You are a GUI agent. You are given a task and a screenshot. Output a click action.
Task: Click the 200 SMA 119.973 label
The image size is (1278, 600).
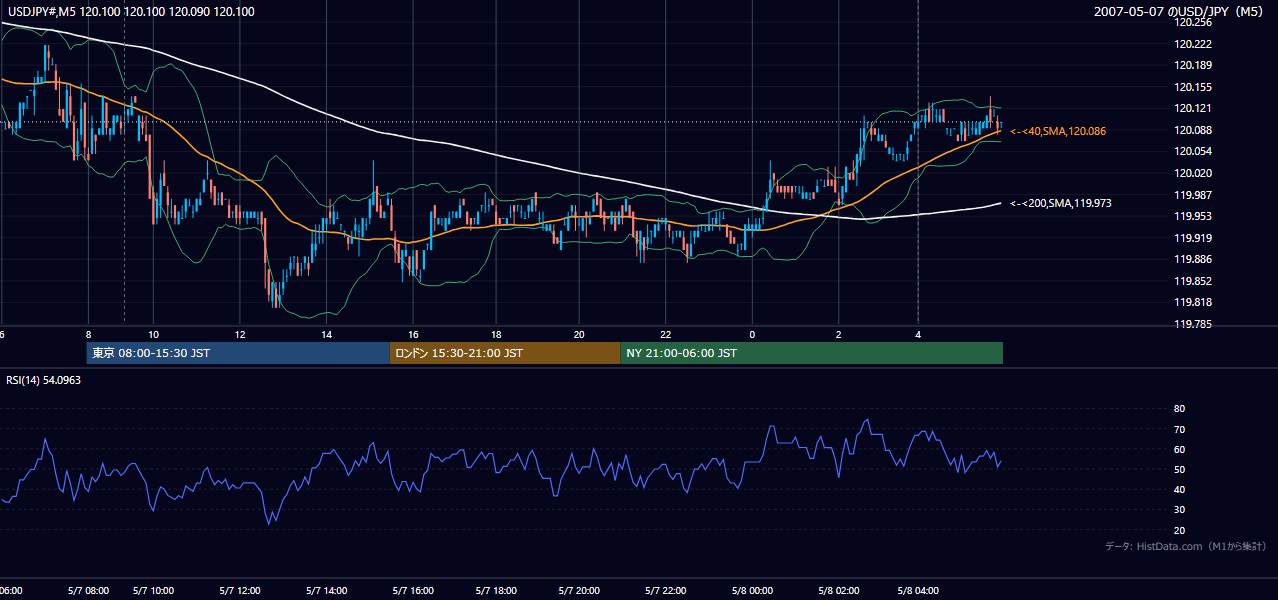point(1061,203)
